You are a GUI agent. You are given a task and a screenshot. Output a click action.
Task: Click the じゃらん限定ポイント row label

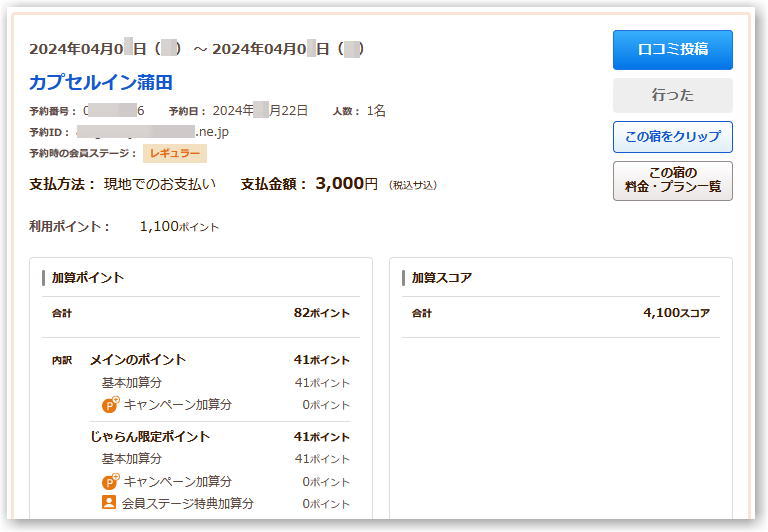tap(150, 436)
